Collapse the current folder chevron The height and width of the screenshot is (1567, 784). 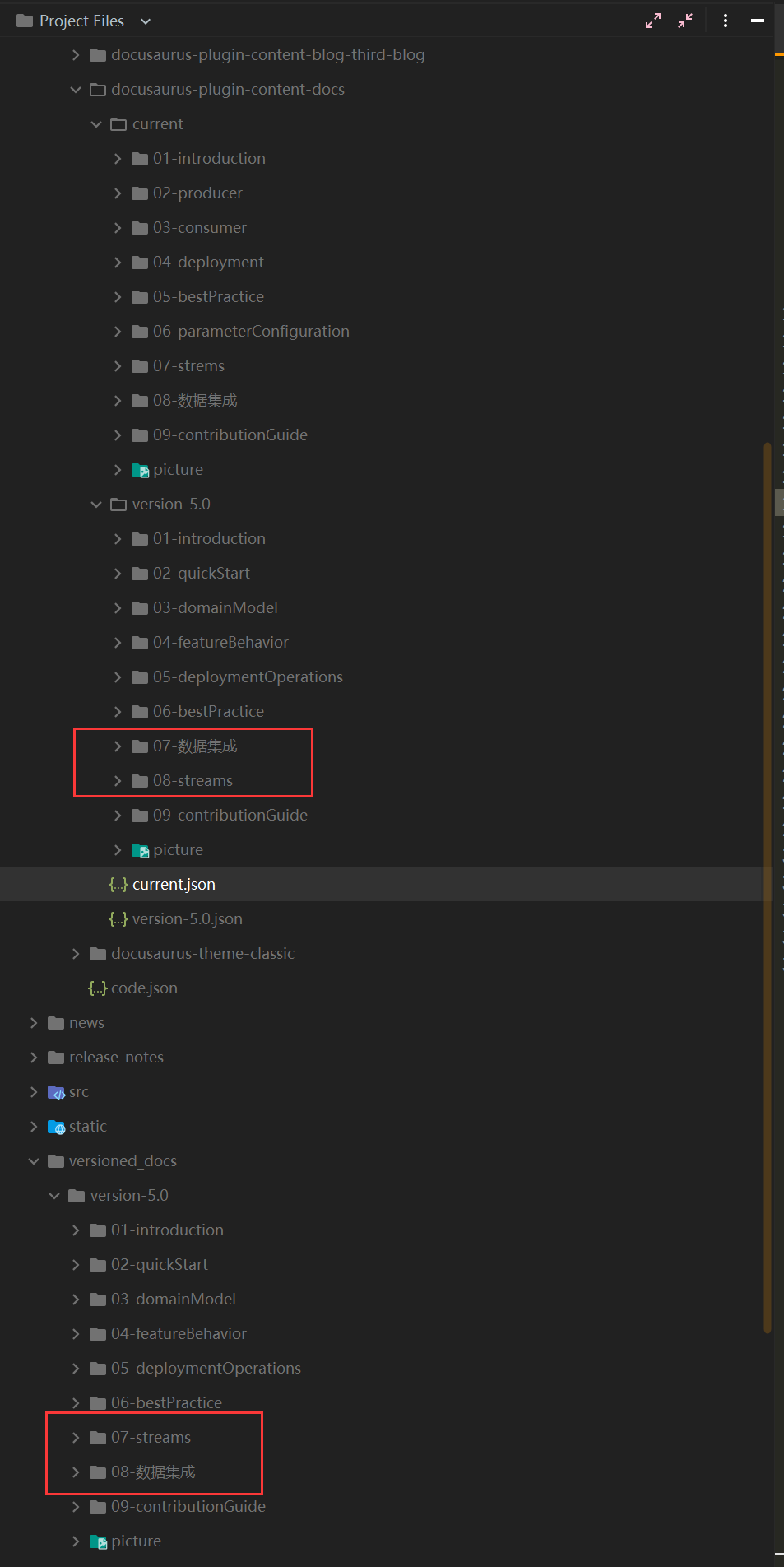pyautogui.click(x=96, y=124)
